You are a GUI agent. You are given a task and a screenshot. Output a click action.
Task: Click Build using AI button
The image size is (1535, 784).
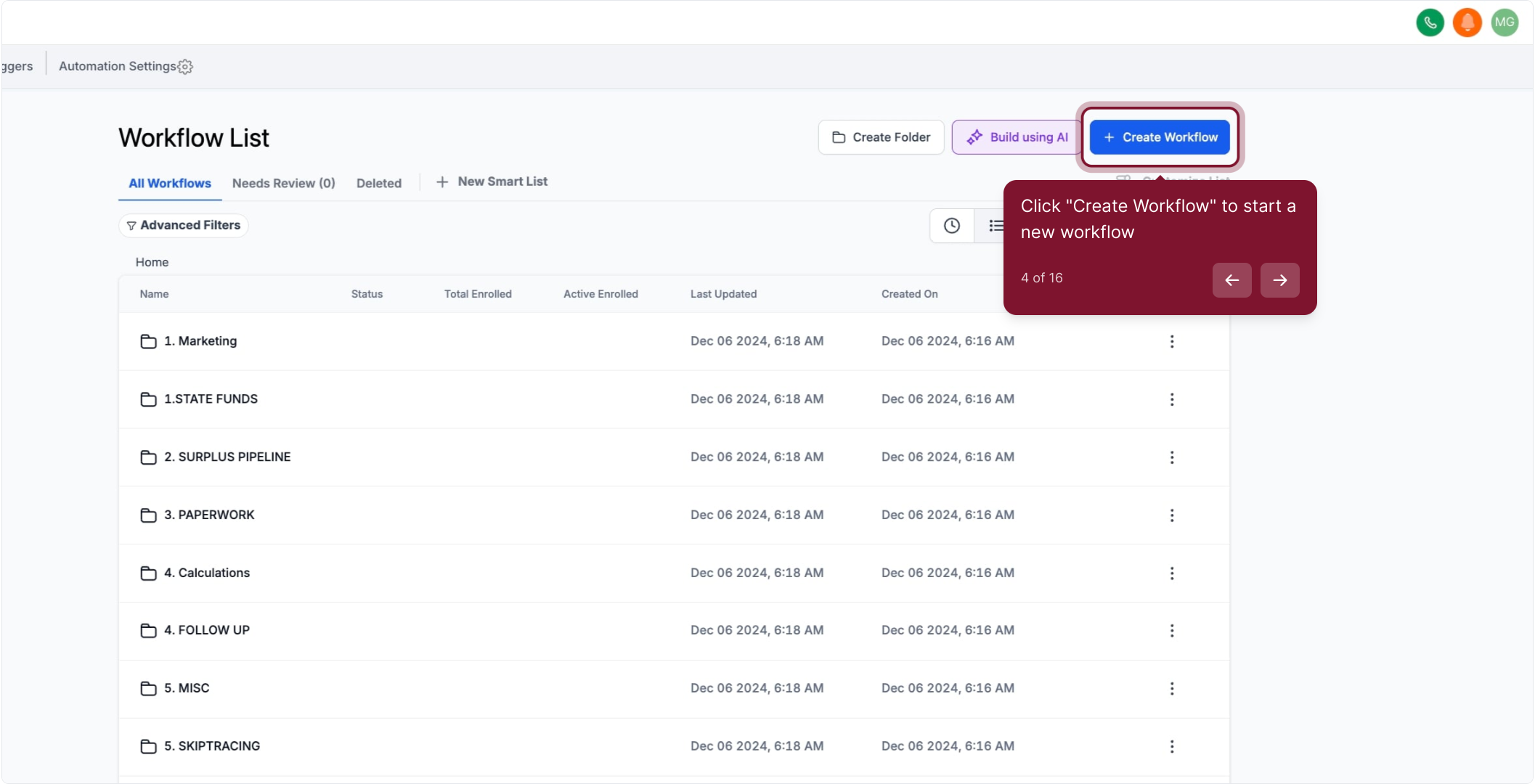pyautogui.click(x=1017, y=137)
